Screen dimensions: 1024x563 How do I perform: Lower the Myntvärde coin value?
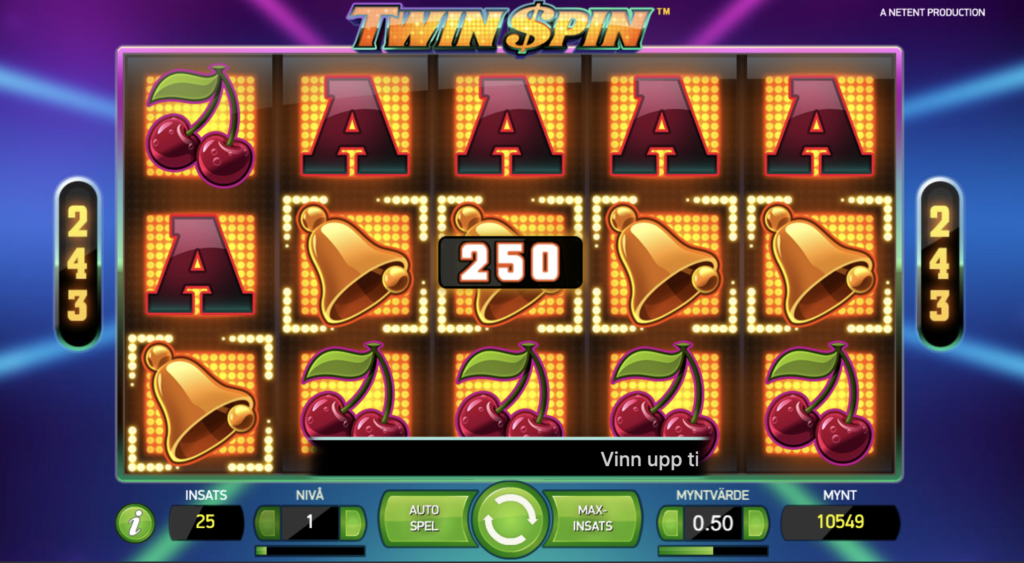pos(669,523)
